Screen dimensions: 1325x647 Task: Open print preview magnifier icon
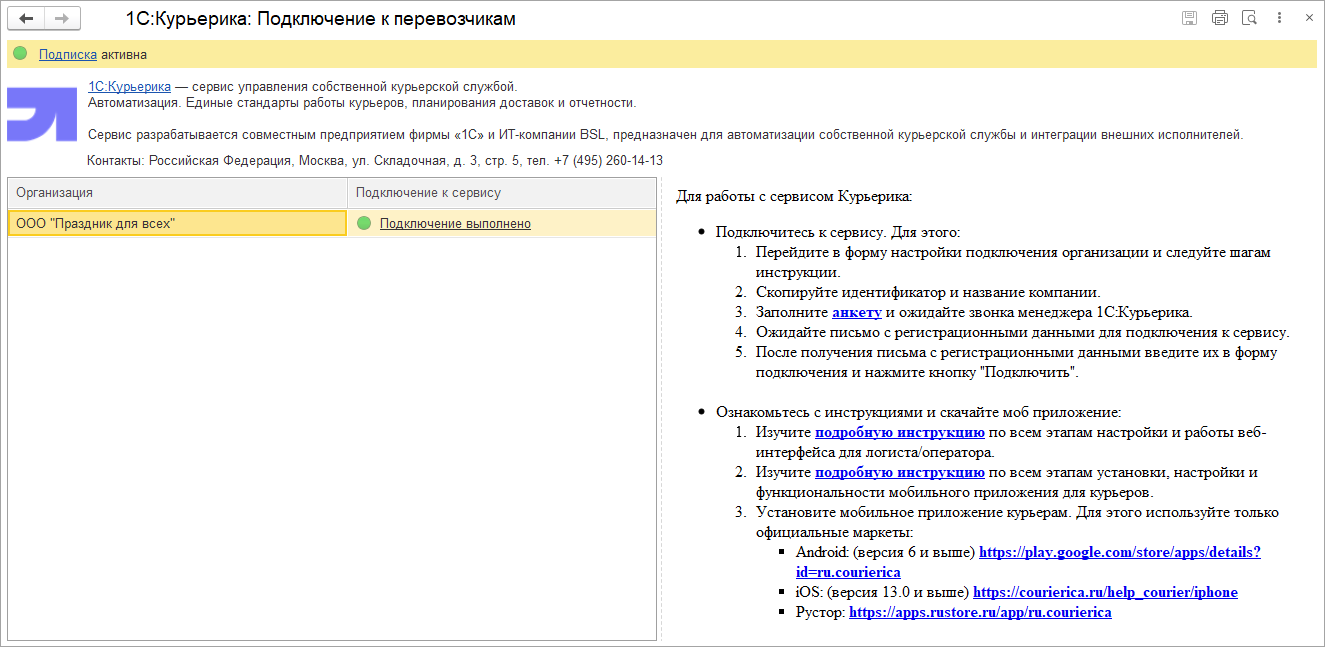(1249, 18)
